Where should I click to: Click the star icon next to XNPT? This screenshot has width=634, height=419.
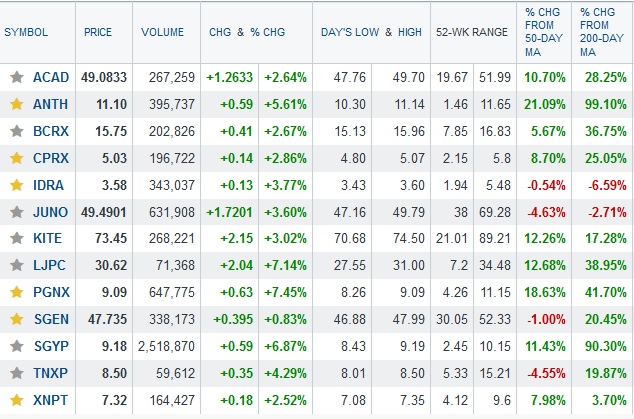17,400
